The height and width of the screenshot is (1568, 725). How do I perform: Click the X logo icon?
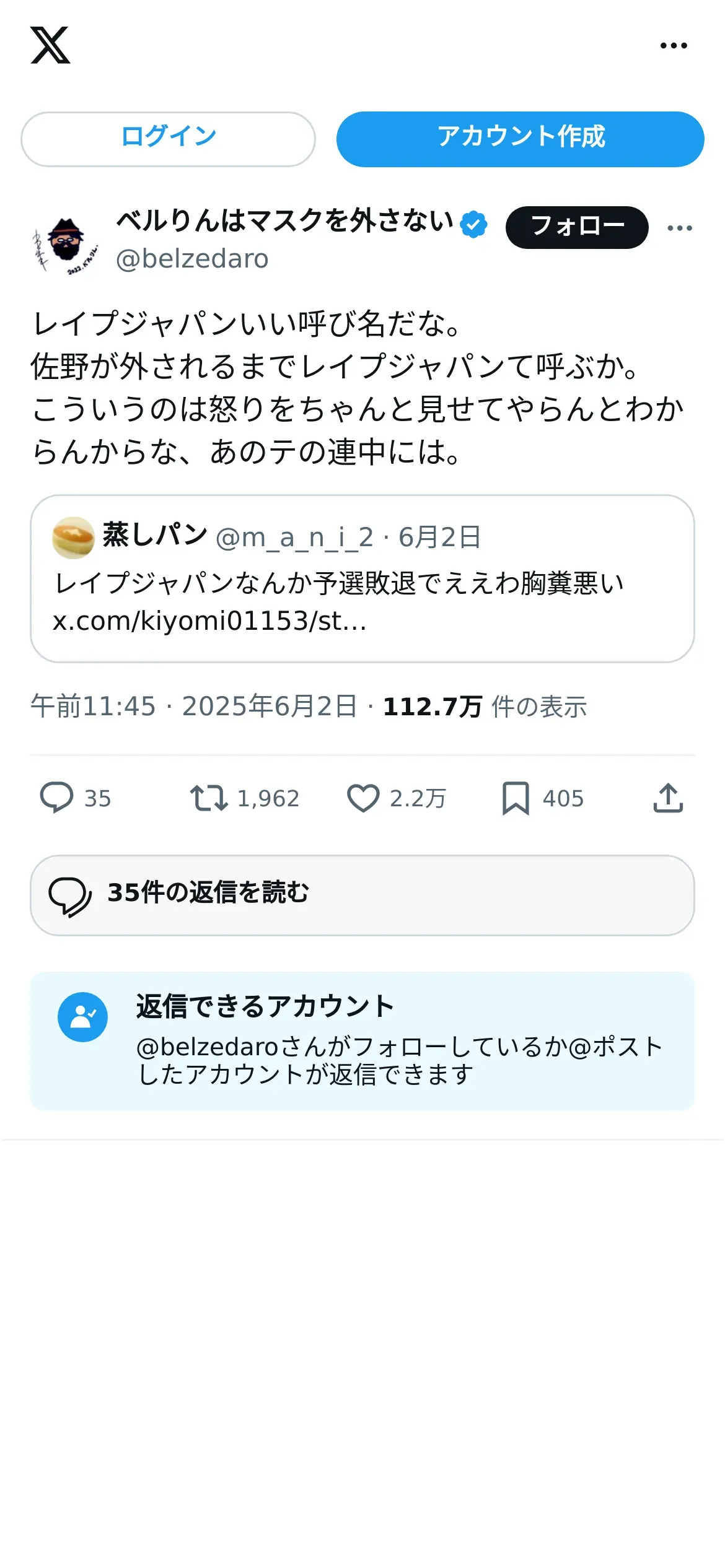[50, 45]
